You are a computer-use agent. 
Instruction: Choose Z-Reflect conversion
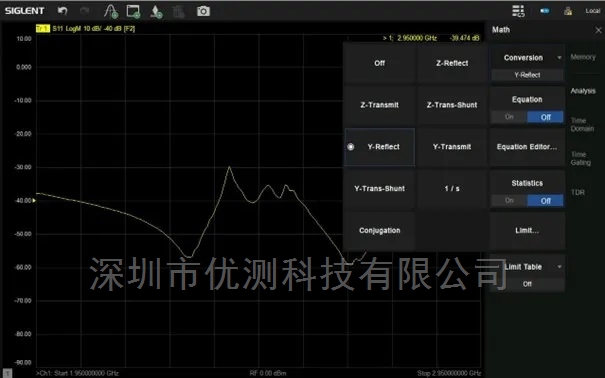coord(452,63)
